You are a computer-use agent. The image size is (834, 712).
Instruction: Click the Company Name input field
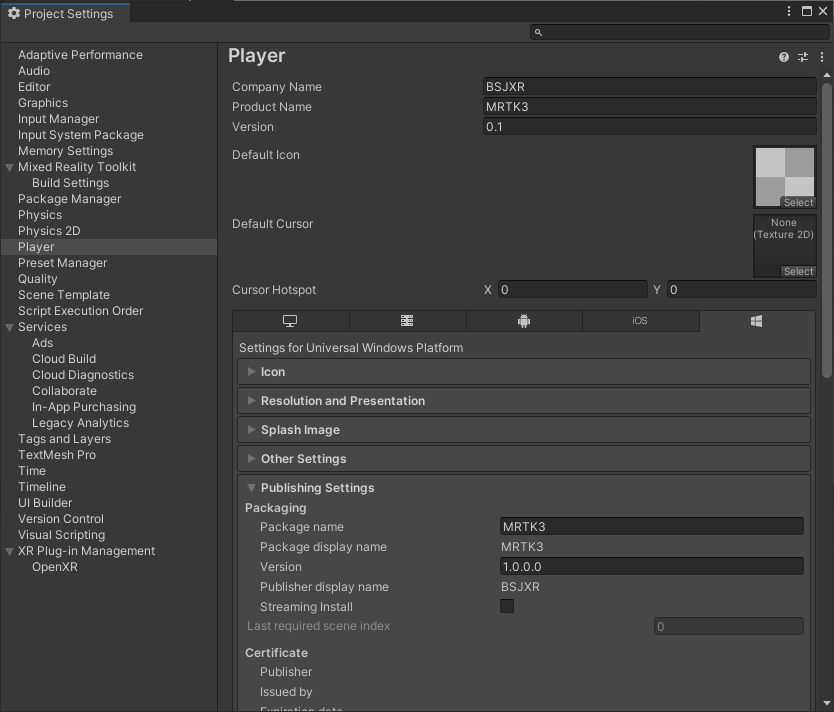pyautogui.click(x=650, y=87)
